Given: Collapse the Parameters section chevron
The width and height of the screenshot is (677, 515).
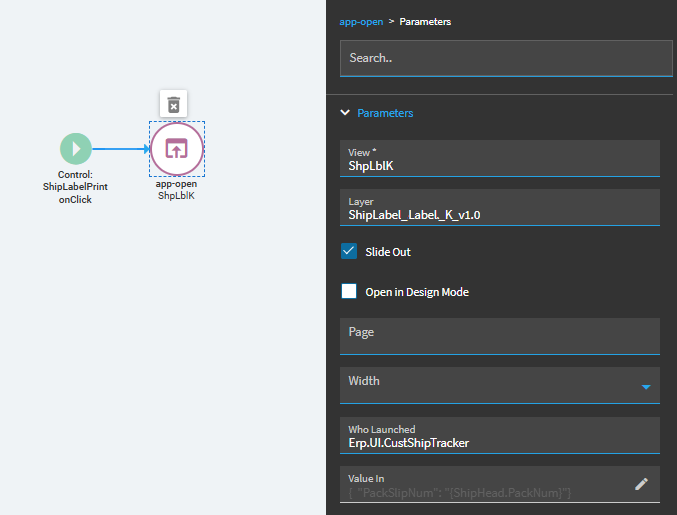Looking at the screenshot, I should 345,113.
